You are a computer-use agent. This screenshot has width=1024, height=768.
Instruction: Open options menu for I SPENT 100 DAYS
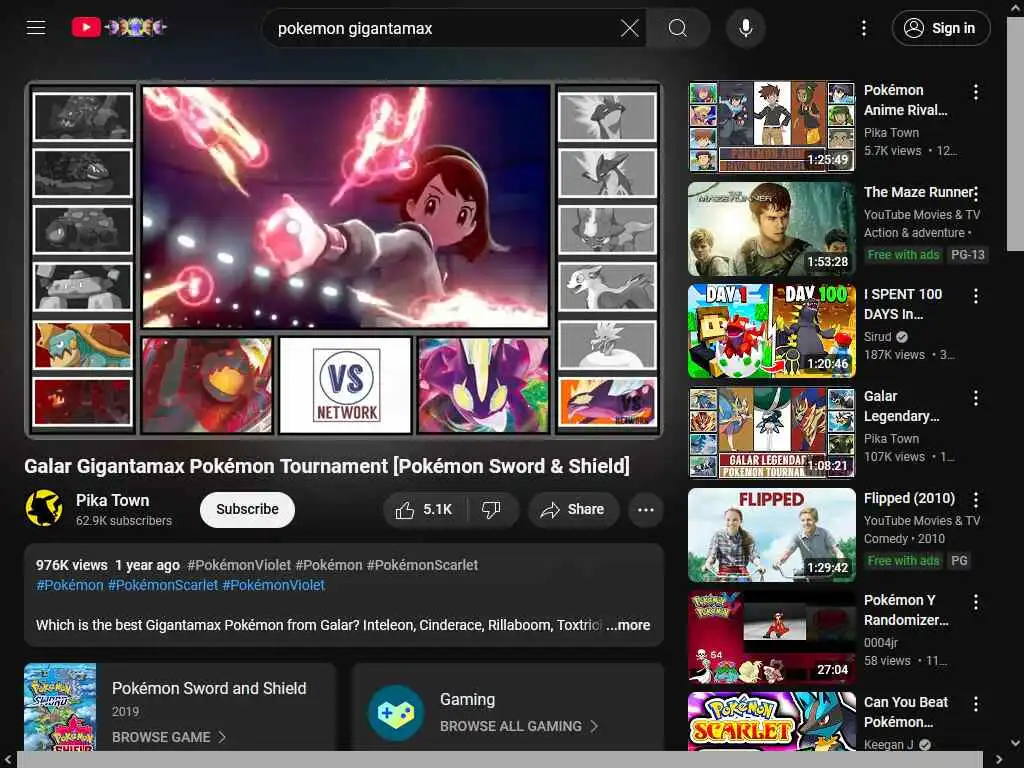click(976, 296)
